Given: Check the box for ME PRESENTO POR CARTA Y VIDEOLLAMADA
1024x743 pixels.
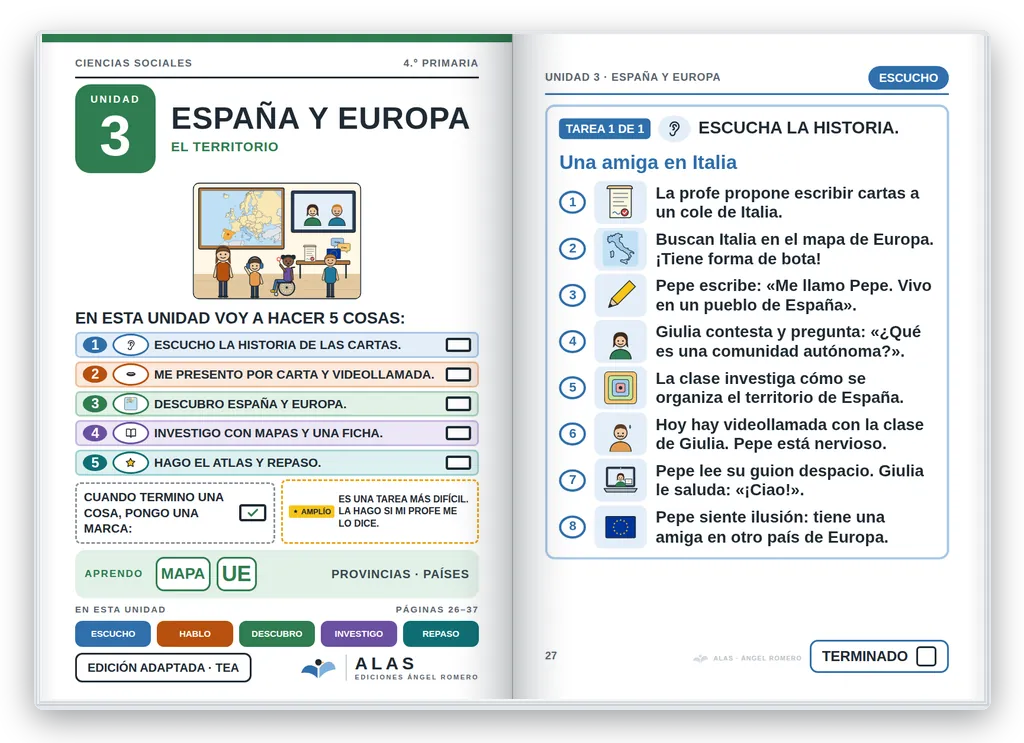Looking at the screenshot, I should [458, 374].
